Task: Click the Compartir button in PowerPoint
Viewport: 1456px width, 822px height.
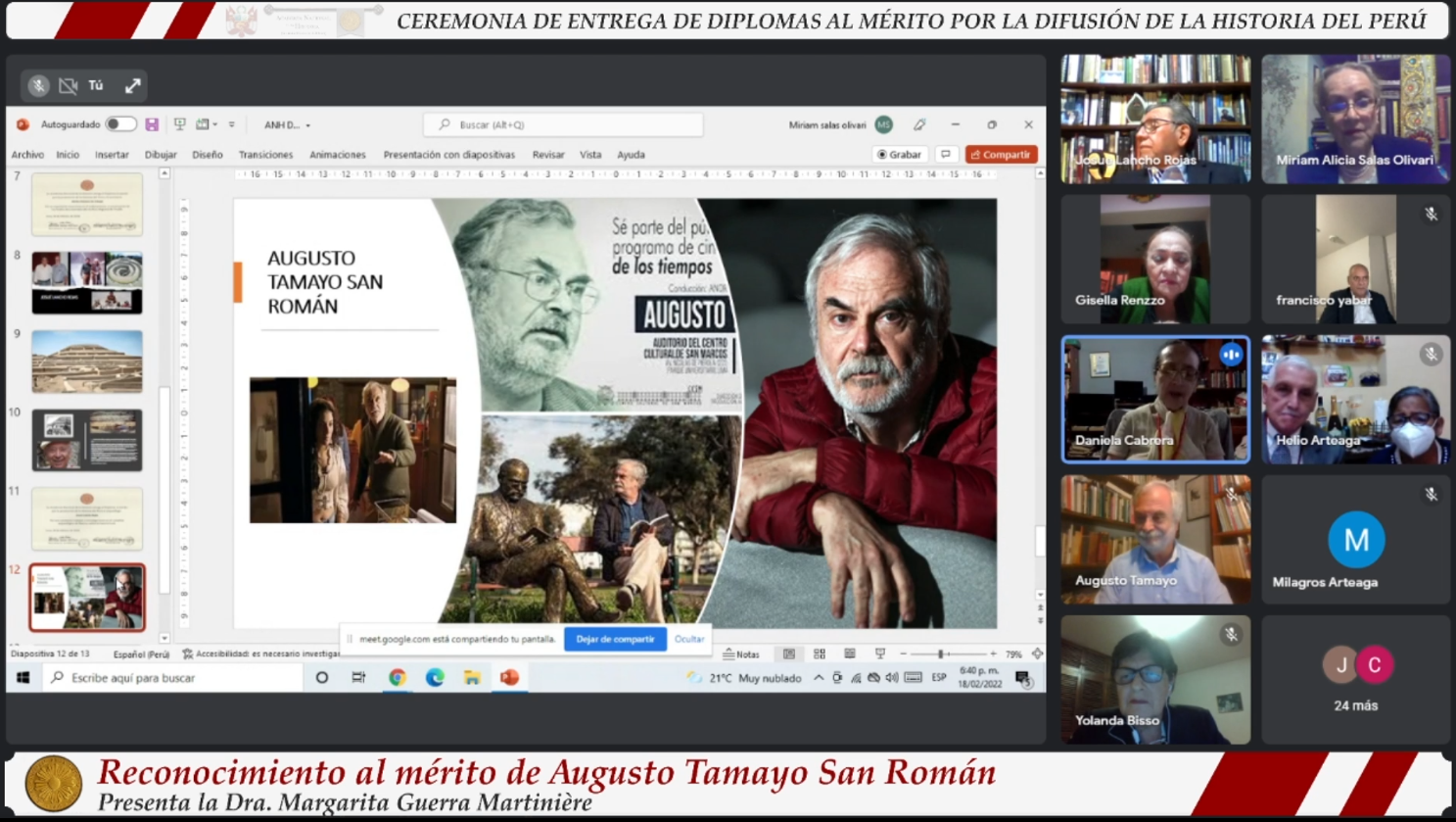Action: point(1001,155)
